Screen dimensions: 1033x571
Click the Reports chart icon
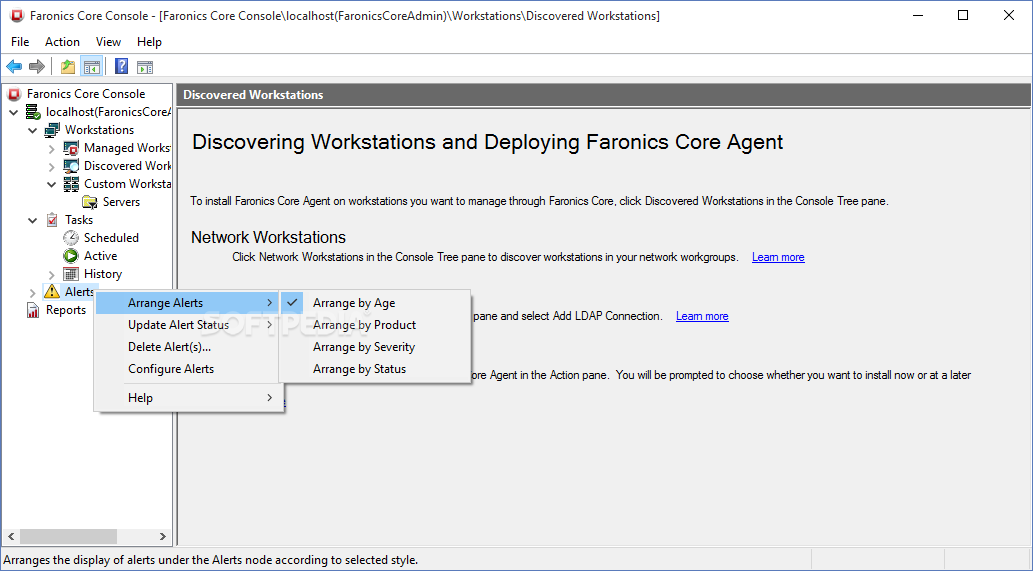pos(33,310)
